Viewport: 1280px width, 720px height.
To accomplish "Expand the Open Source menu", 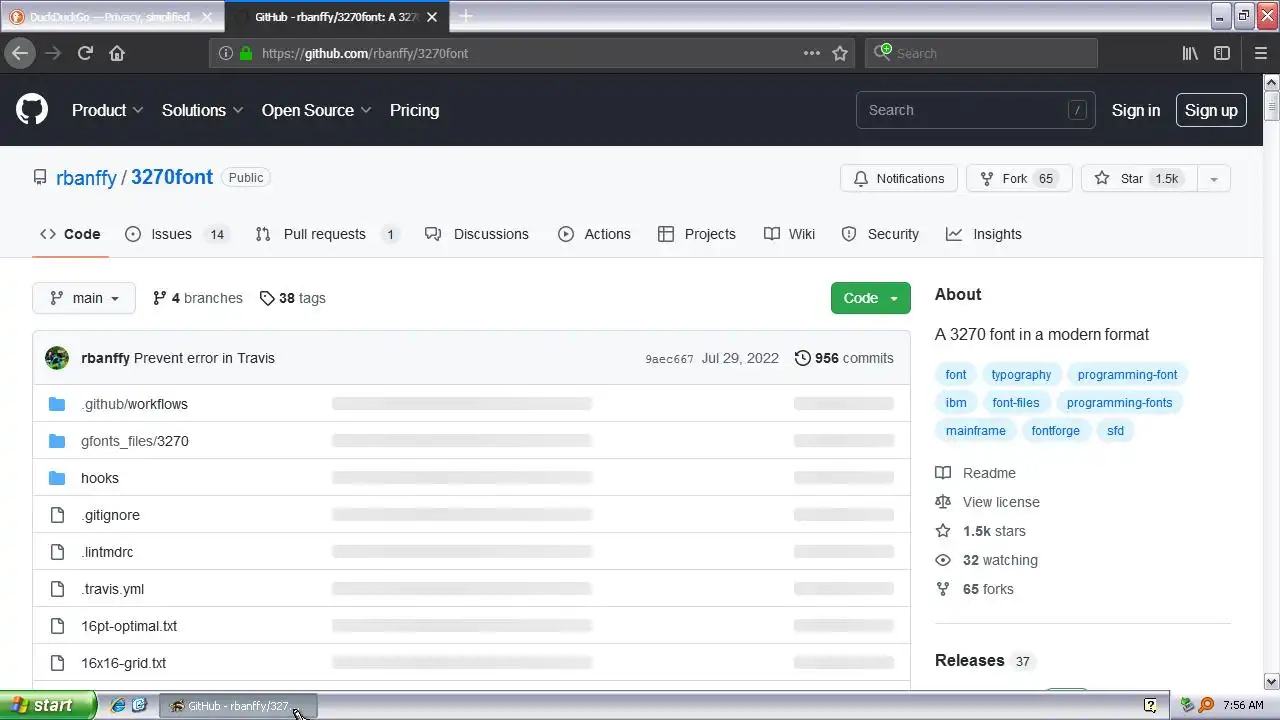I will [x=317, y=110].
